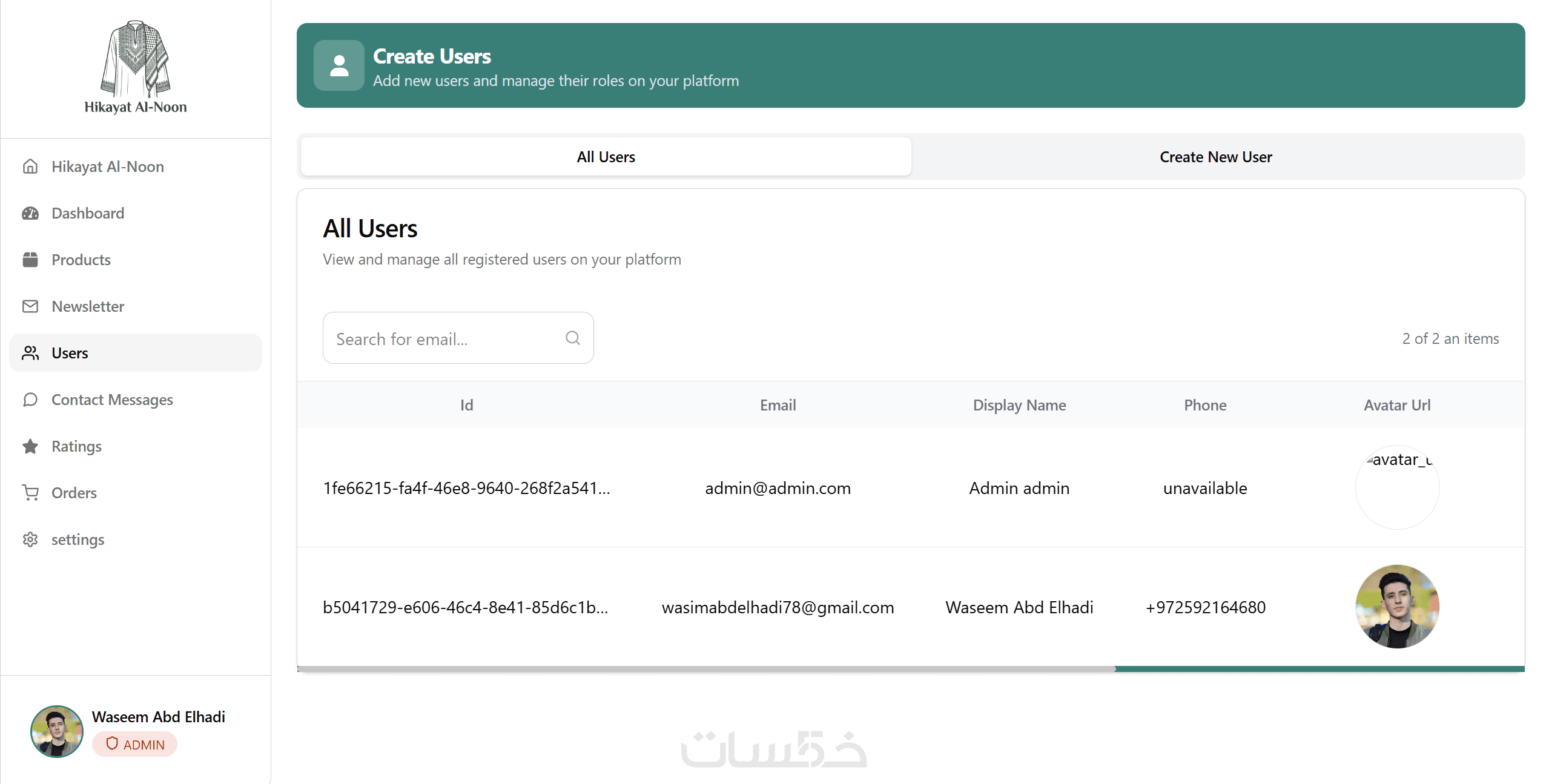Click the profile picture at sidebar bottom

57,731
